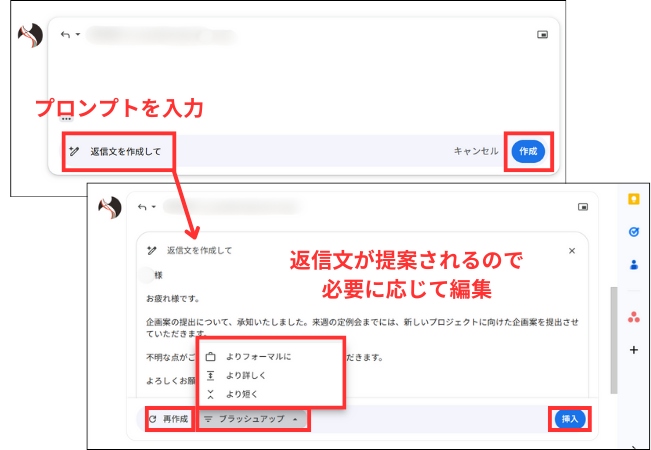Click the plus icon to get add-ons
This screenshot has height=450, width=651.
634,350
